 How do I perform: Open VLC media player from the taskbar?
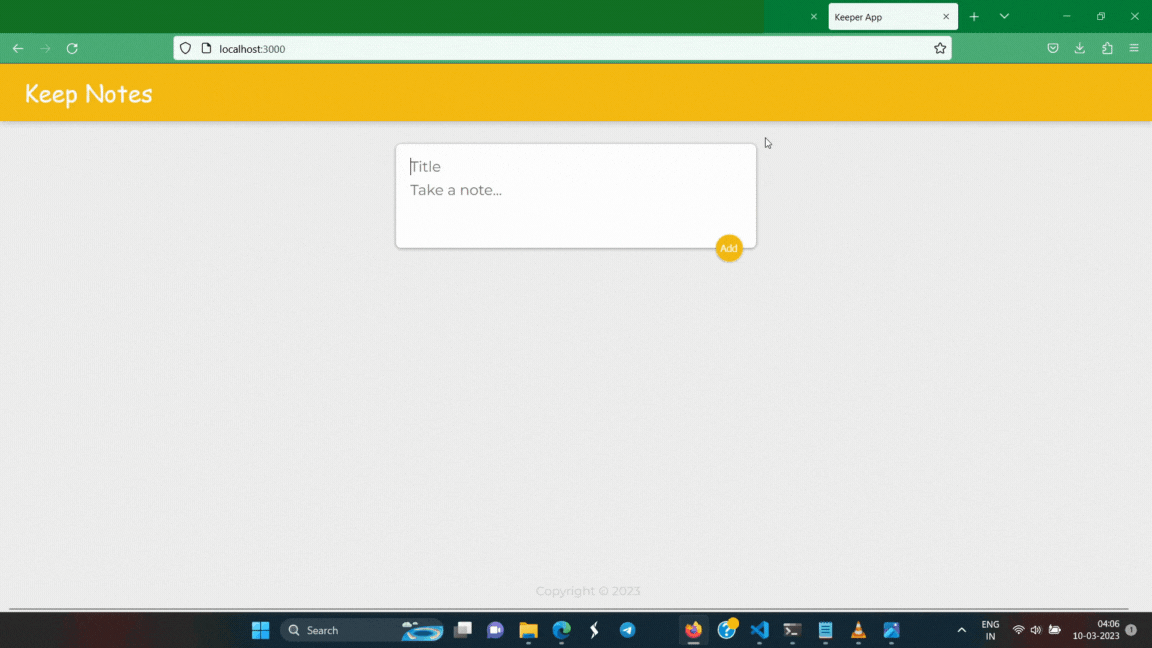858,630
